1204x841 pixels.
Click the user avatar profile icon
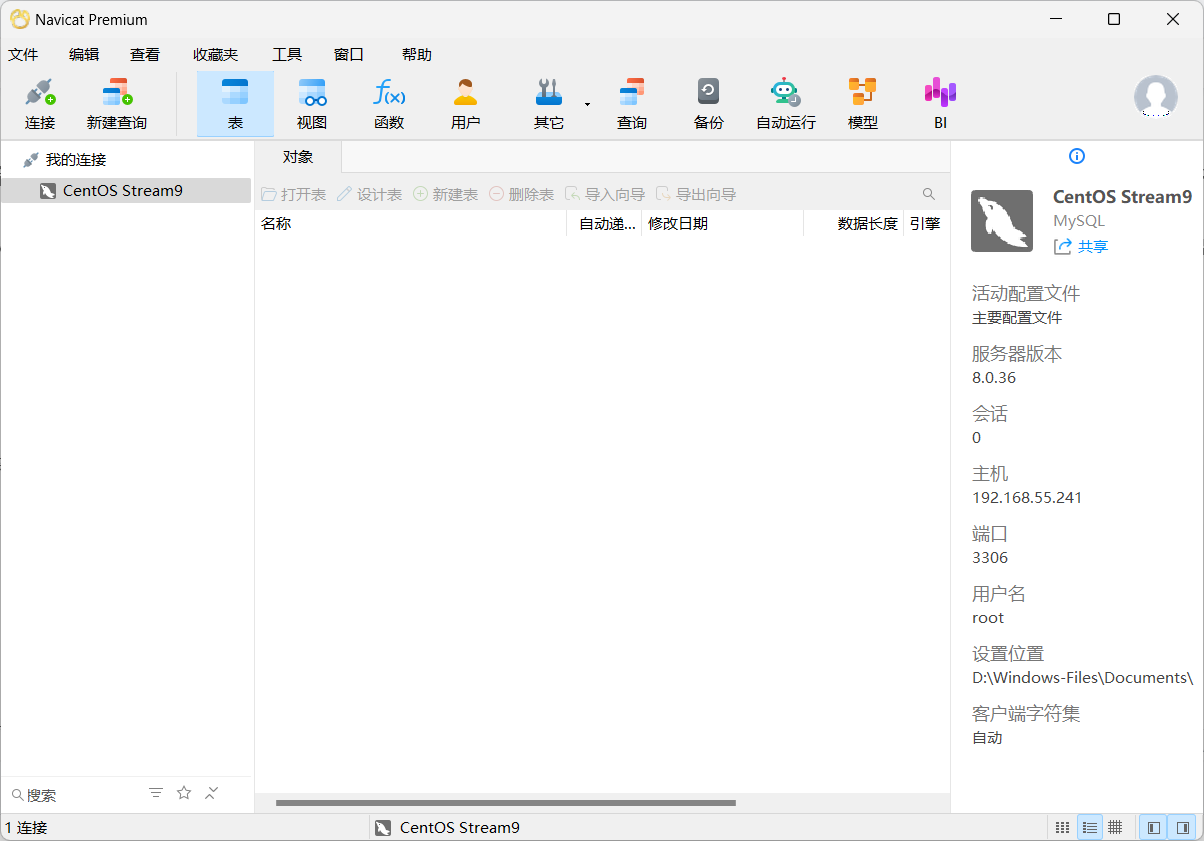coord(1155,96)
